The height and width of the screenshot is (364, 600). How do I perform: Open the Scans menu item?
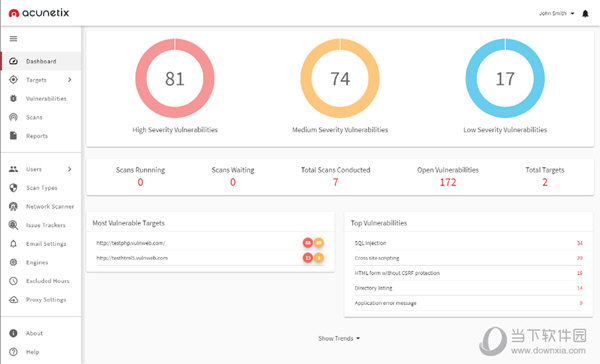pos(41,117)
